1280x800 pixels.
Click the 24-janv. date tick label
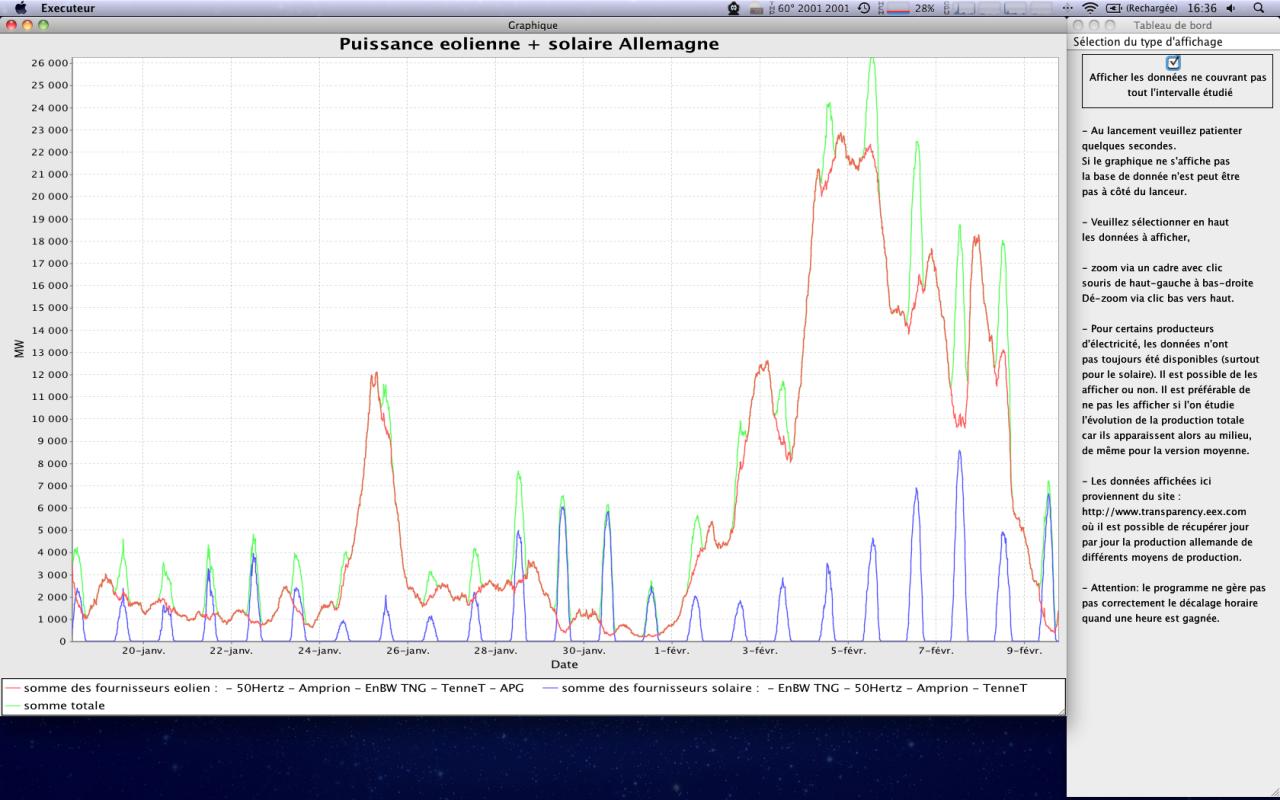(319, 650)
